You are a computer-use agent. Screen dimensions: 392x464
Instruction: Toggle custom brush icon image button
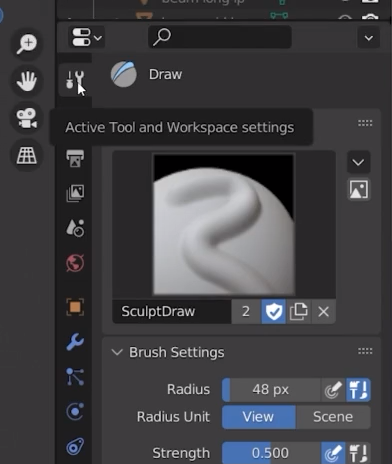point(358,189)
